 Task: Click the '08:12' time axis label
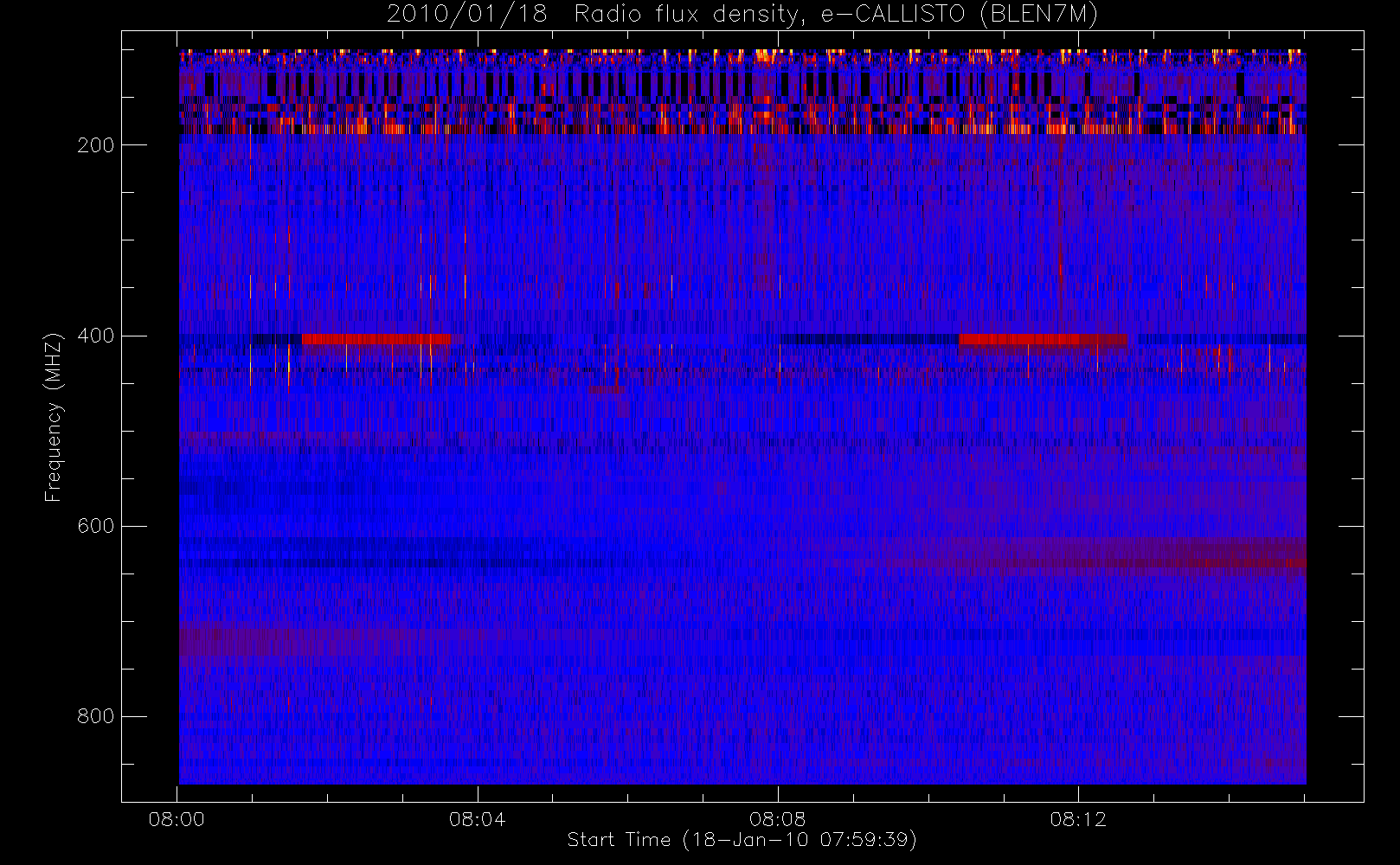1078,819
